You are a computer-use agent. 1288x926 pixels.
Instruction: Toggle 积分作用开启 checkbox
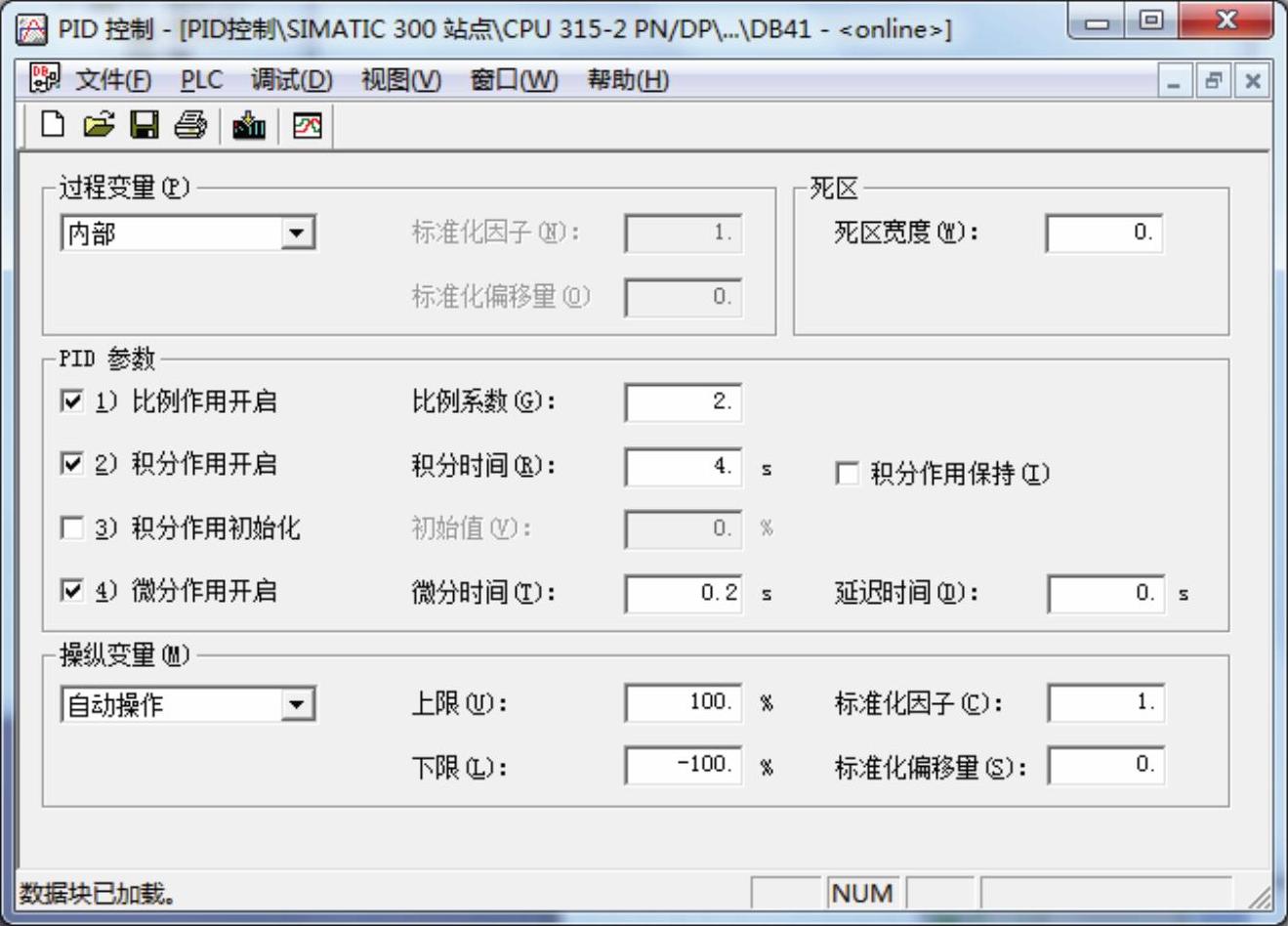[72, 463]
